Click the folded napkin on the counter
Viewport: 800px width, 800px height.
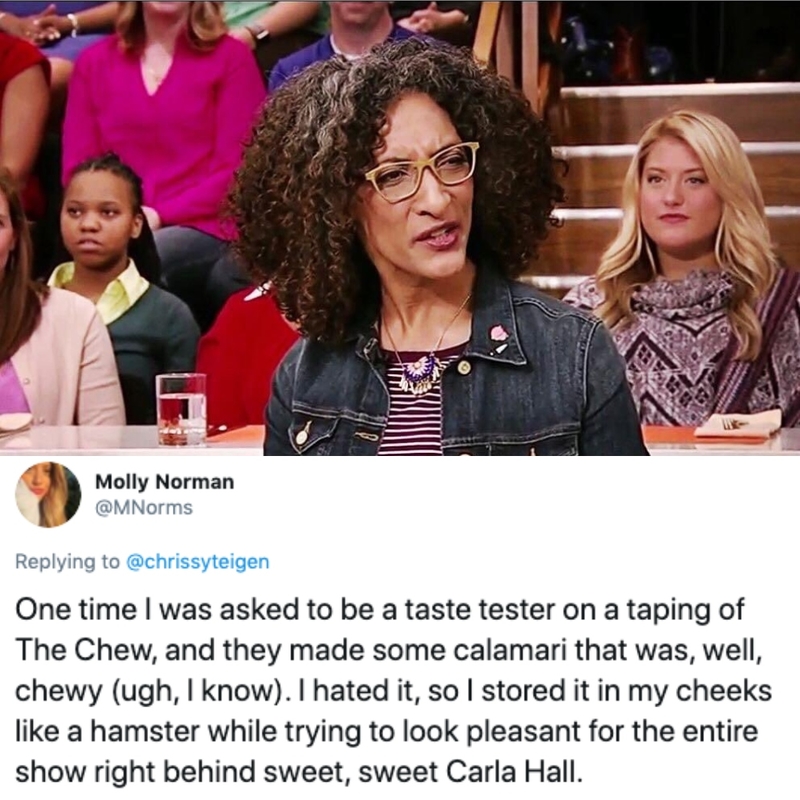[x=737, y=425]
